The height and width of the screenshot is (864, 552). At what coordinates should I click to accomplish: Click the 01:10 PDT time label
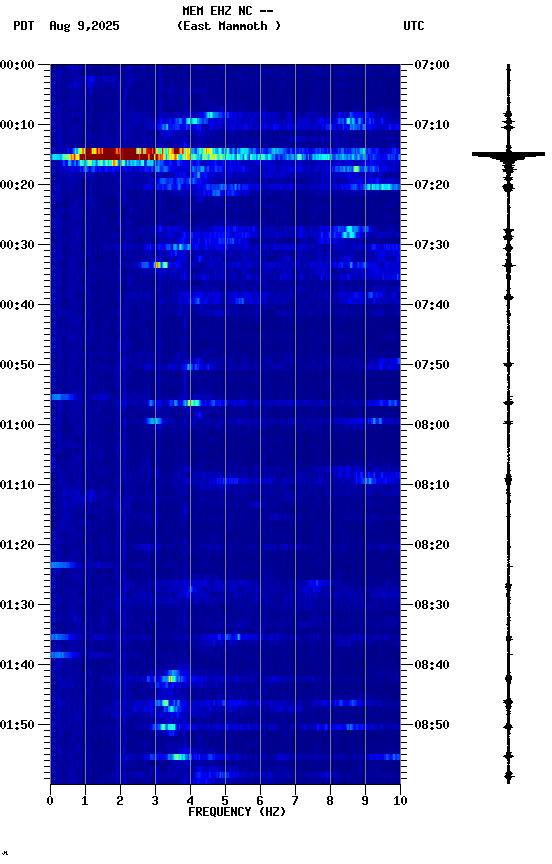17,485
